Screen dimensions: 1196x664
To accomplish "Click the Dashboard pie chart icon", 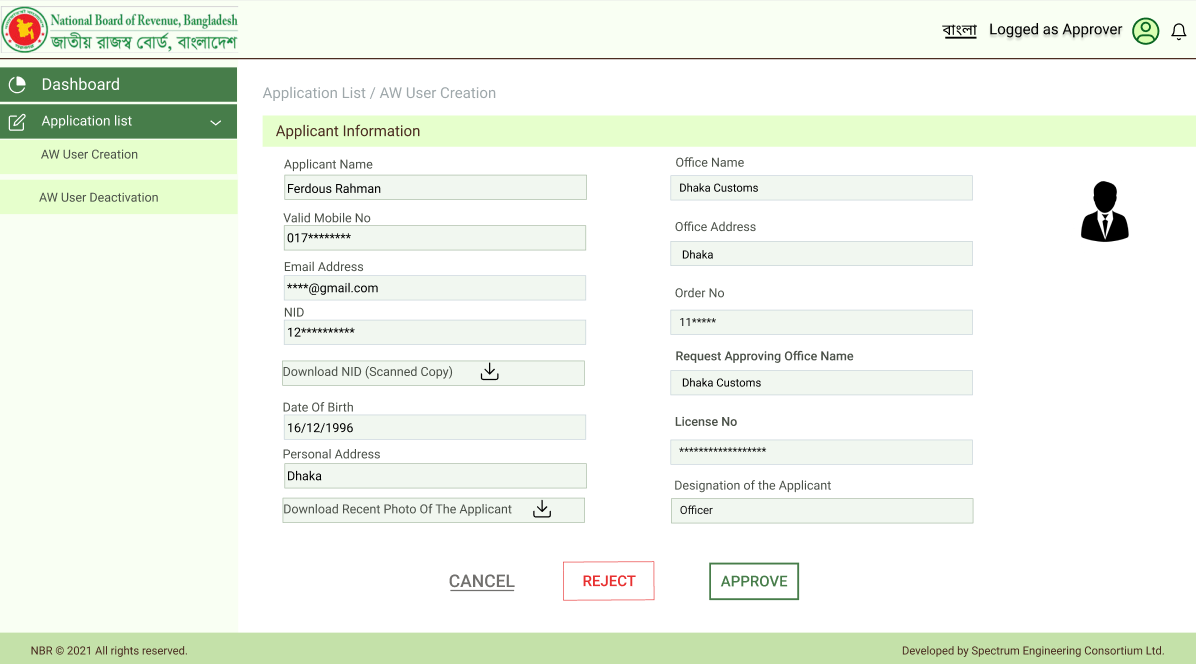I will tap(18, 85).
